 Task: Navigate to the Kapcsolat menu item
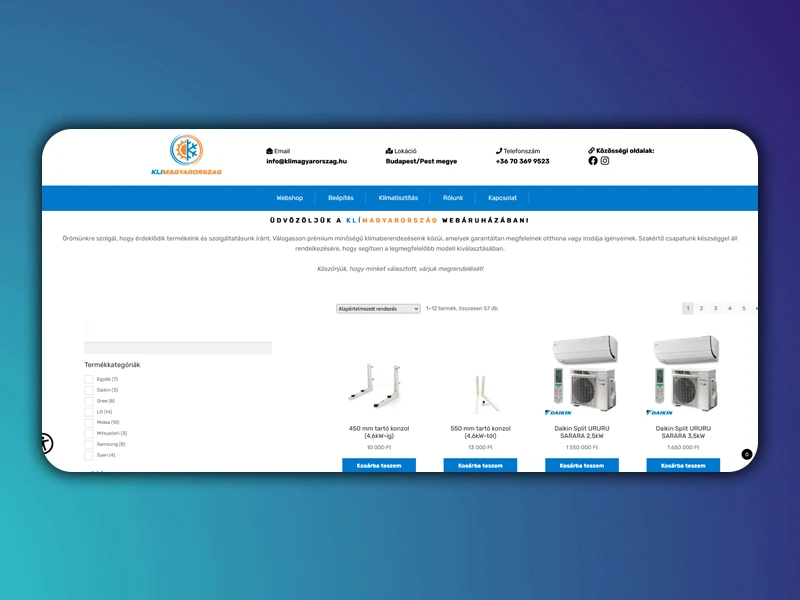502,198
